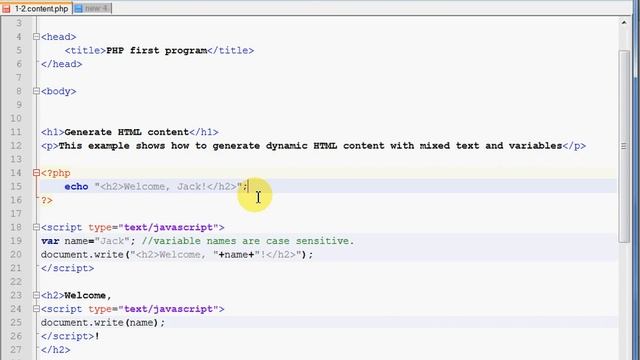Click the "var" keyword on line 19
This screenshot has width=640, height=360.
[x=50, y=241]
